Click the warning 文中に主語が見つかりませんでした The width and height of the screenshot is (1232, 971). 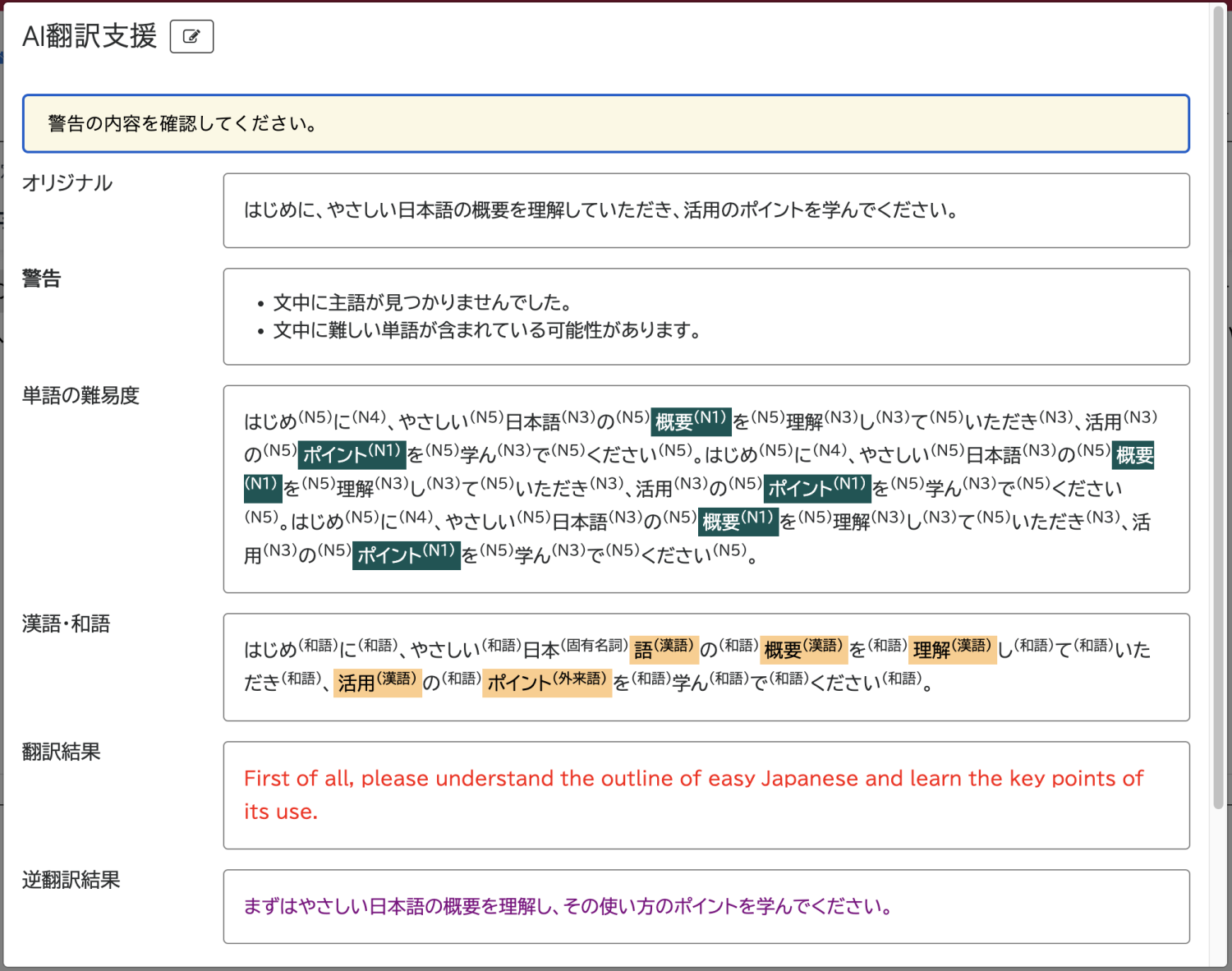(422, 303)
